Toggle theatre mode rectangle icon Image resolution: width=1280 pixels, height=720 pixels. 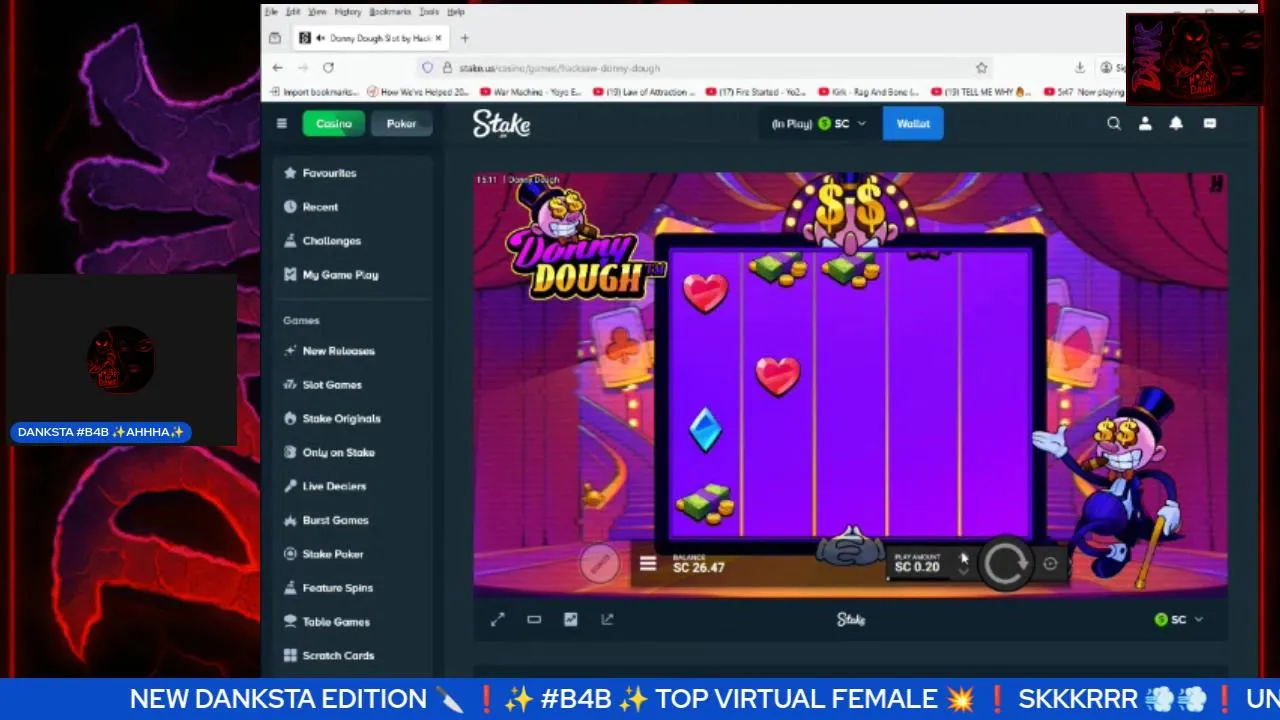pos(534,619)
